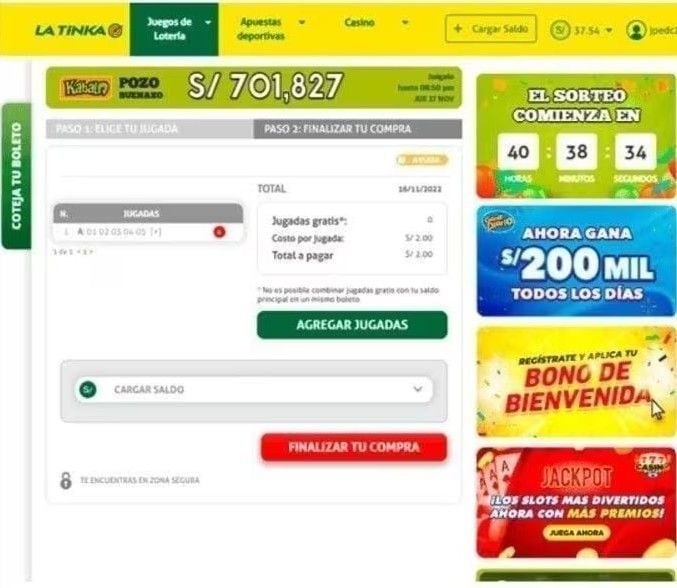Viewport: 677px width, 588px height.
Task: Click the red Finalizar tu compra button
Action: pos(354,447)
